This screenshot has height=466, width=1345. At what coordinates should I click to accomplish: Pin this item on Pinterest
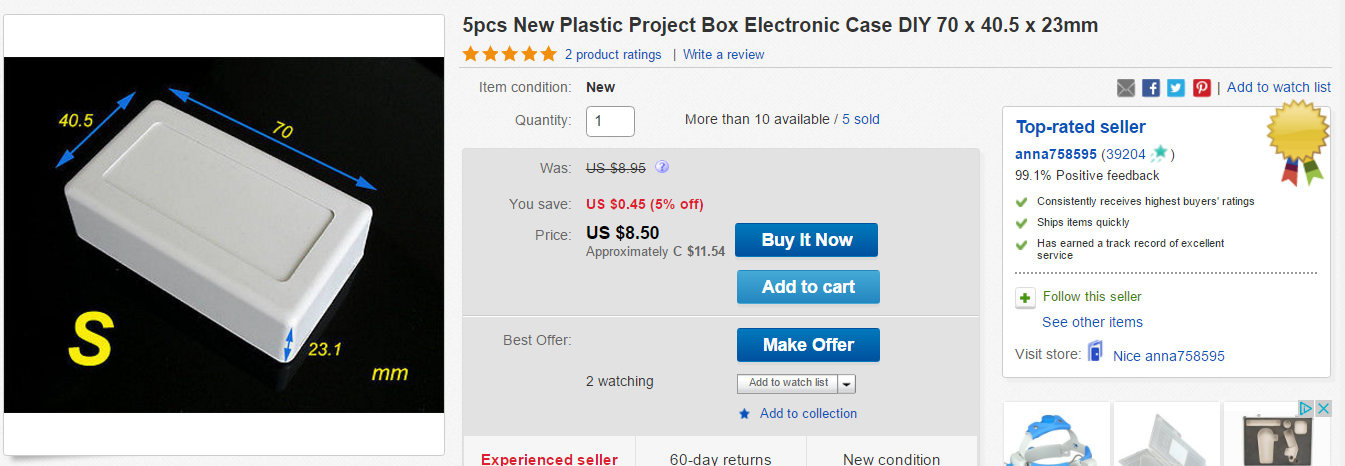(x=1201, y=88)
